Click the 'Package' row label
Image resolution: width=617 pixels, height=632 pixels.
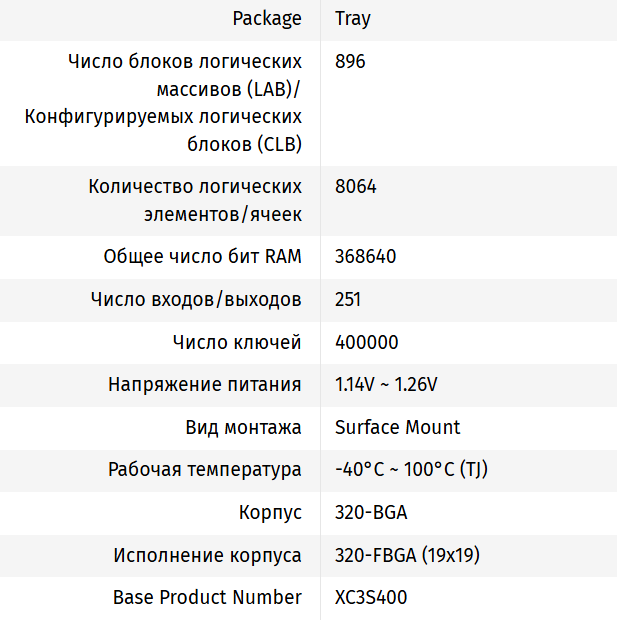(266, 18)
